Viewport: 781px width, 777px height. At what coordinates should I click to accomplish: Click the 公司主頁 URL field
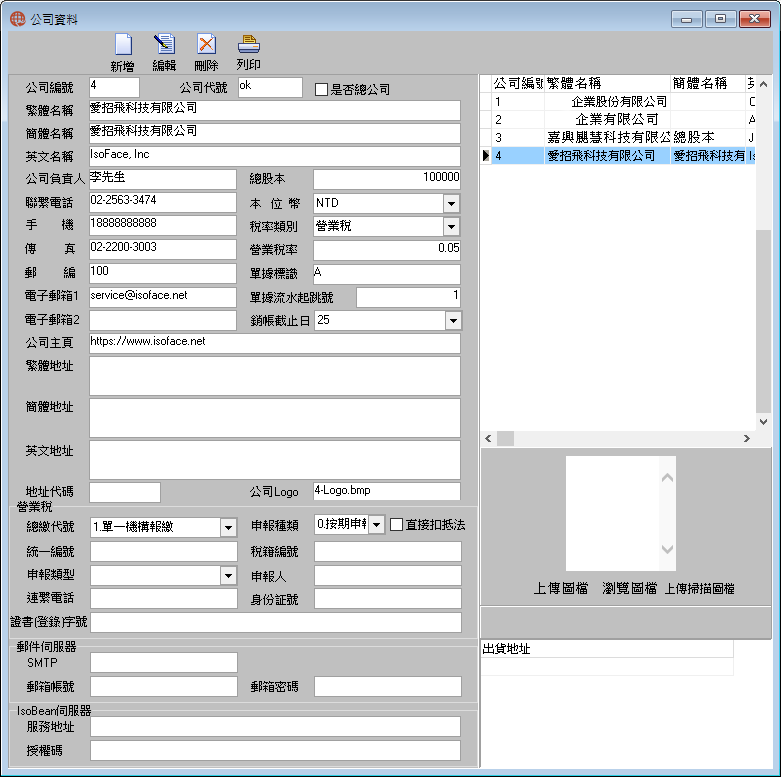coord(275,343)
